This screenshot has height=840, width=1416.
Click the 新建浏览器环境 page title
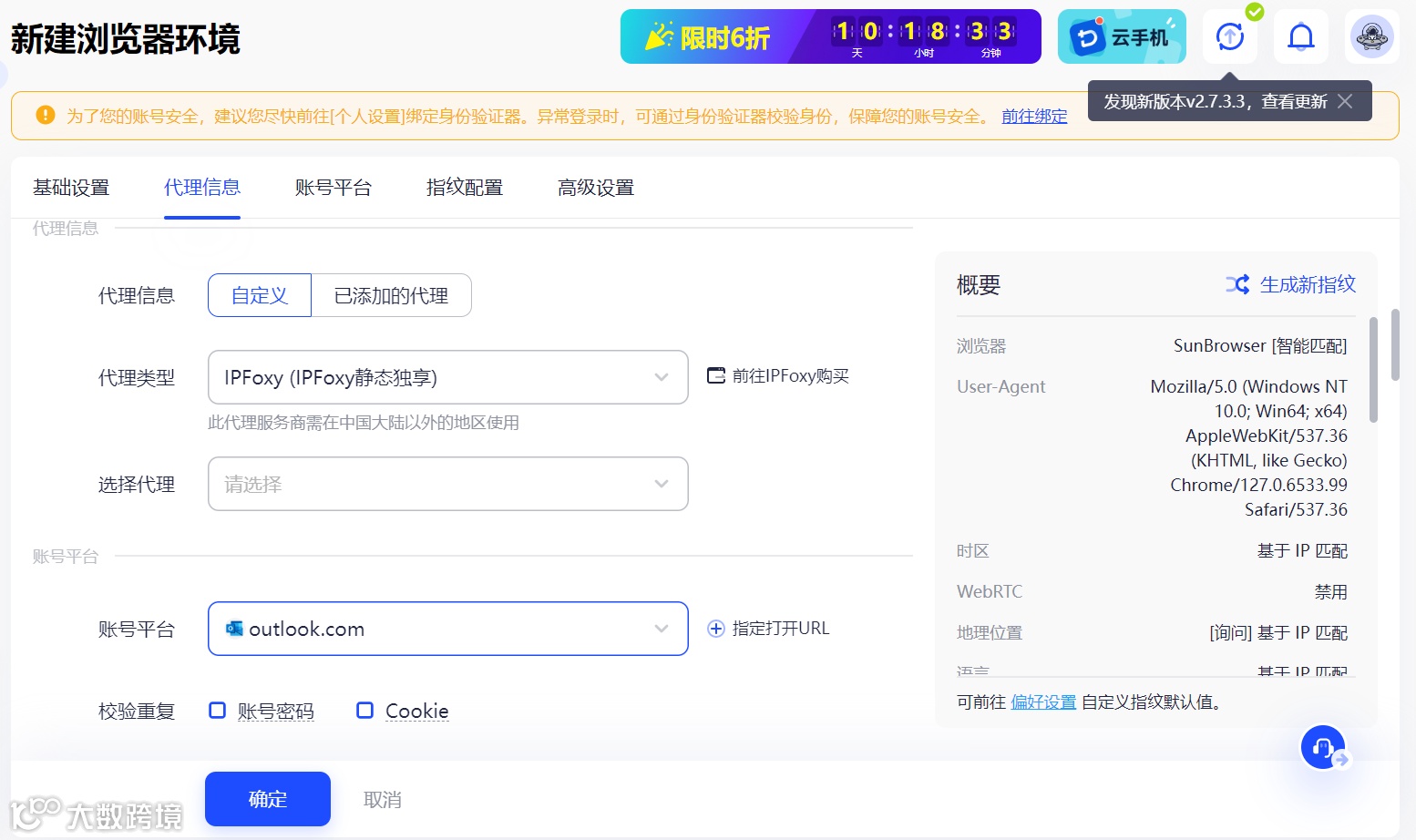point(126,39)
